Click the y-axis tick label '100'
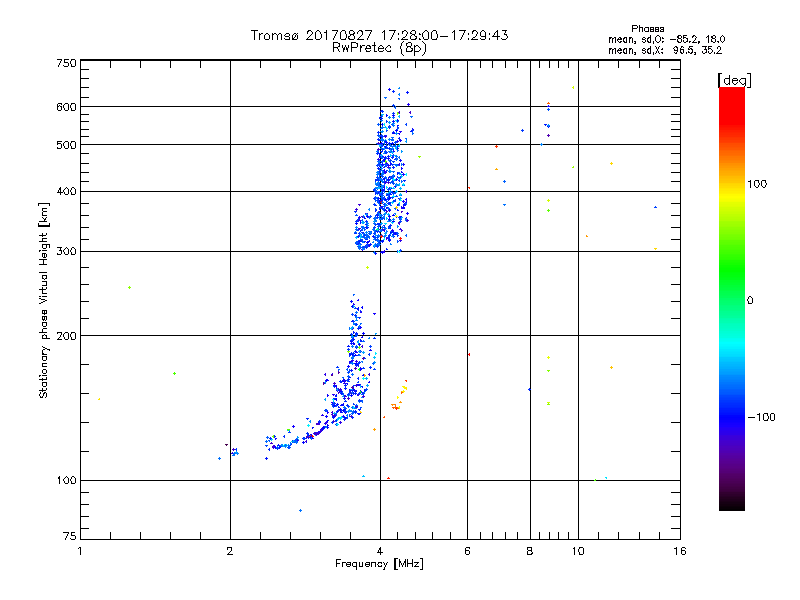Viewport: 800px width, 600px height. tap(66, 480)
